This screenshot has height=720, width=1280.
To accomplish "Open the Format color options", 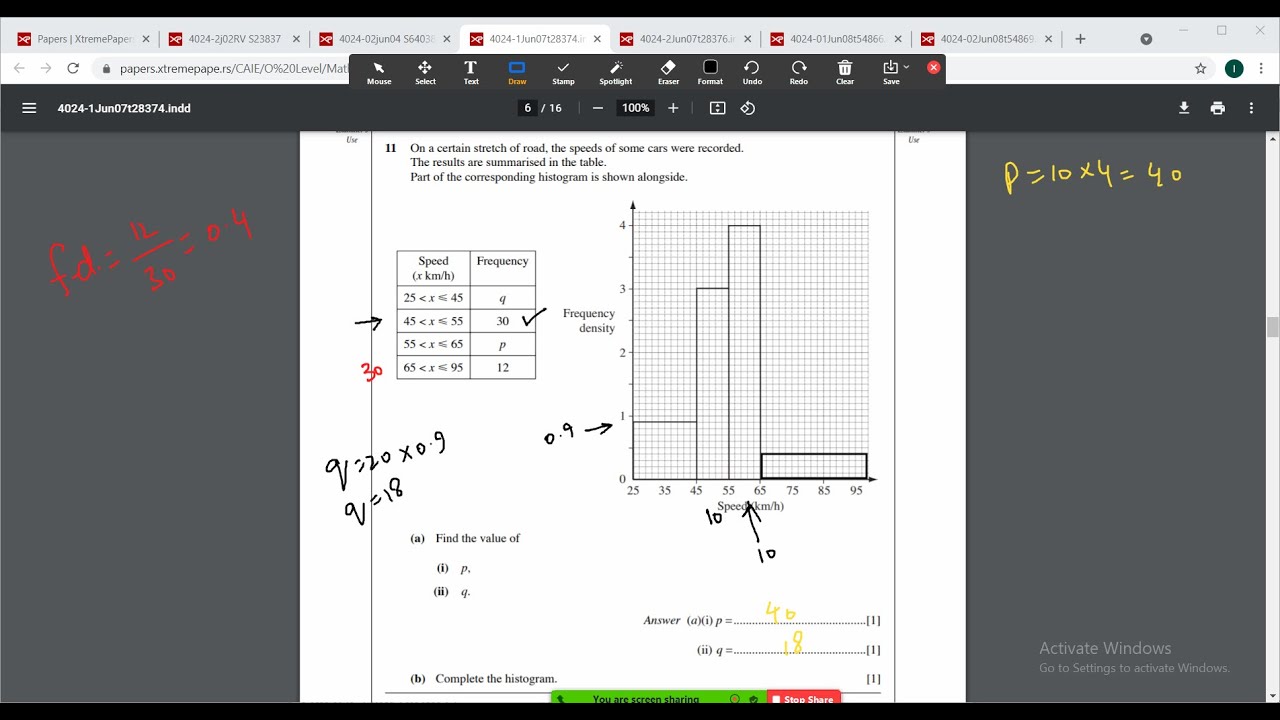I will [x=710, y=72].
